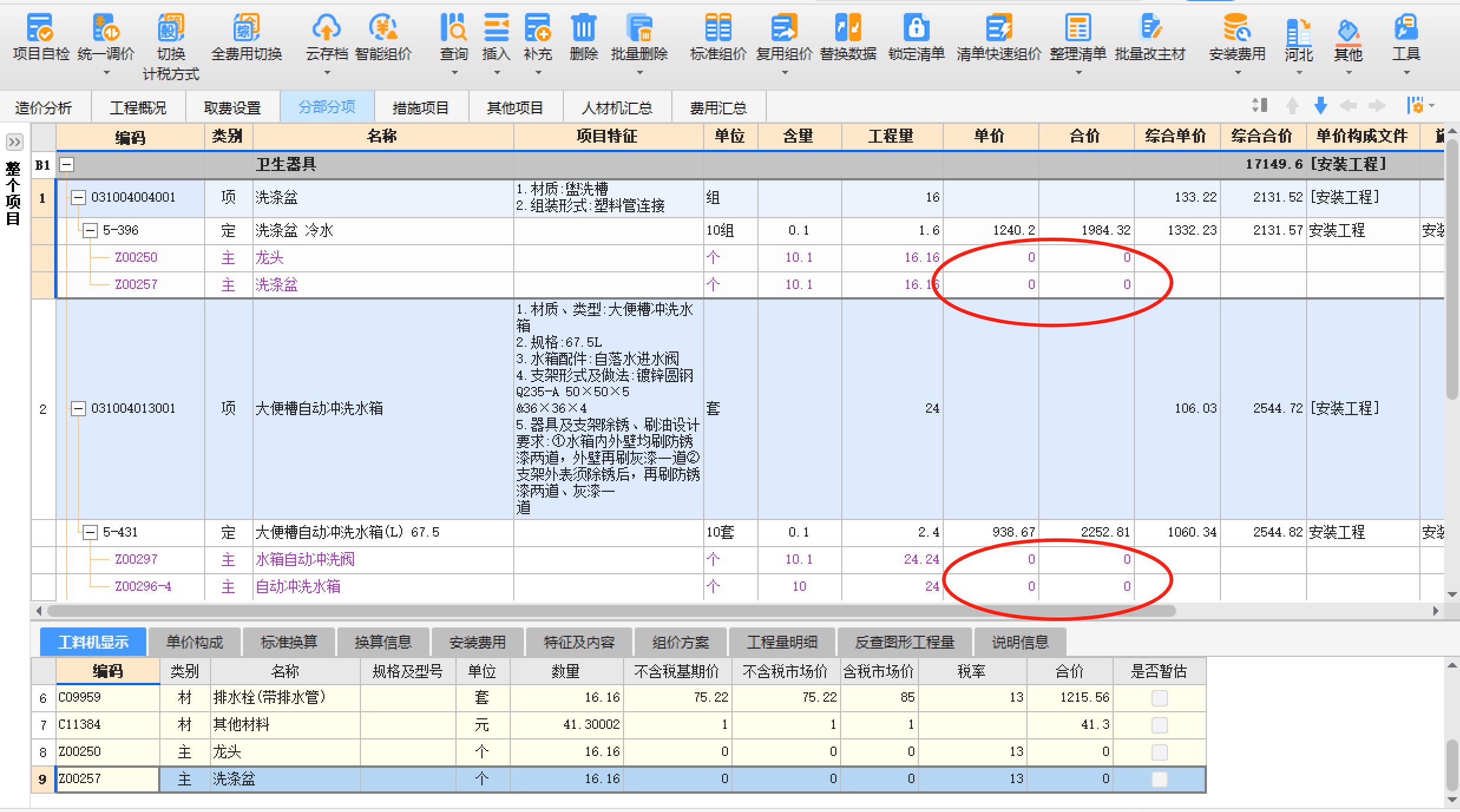
Task: Click the 批量改主材 icon
Action: 1150,28
